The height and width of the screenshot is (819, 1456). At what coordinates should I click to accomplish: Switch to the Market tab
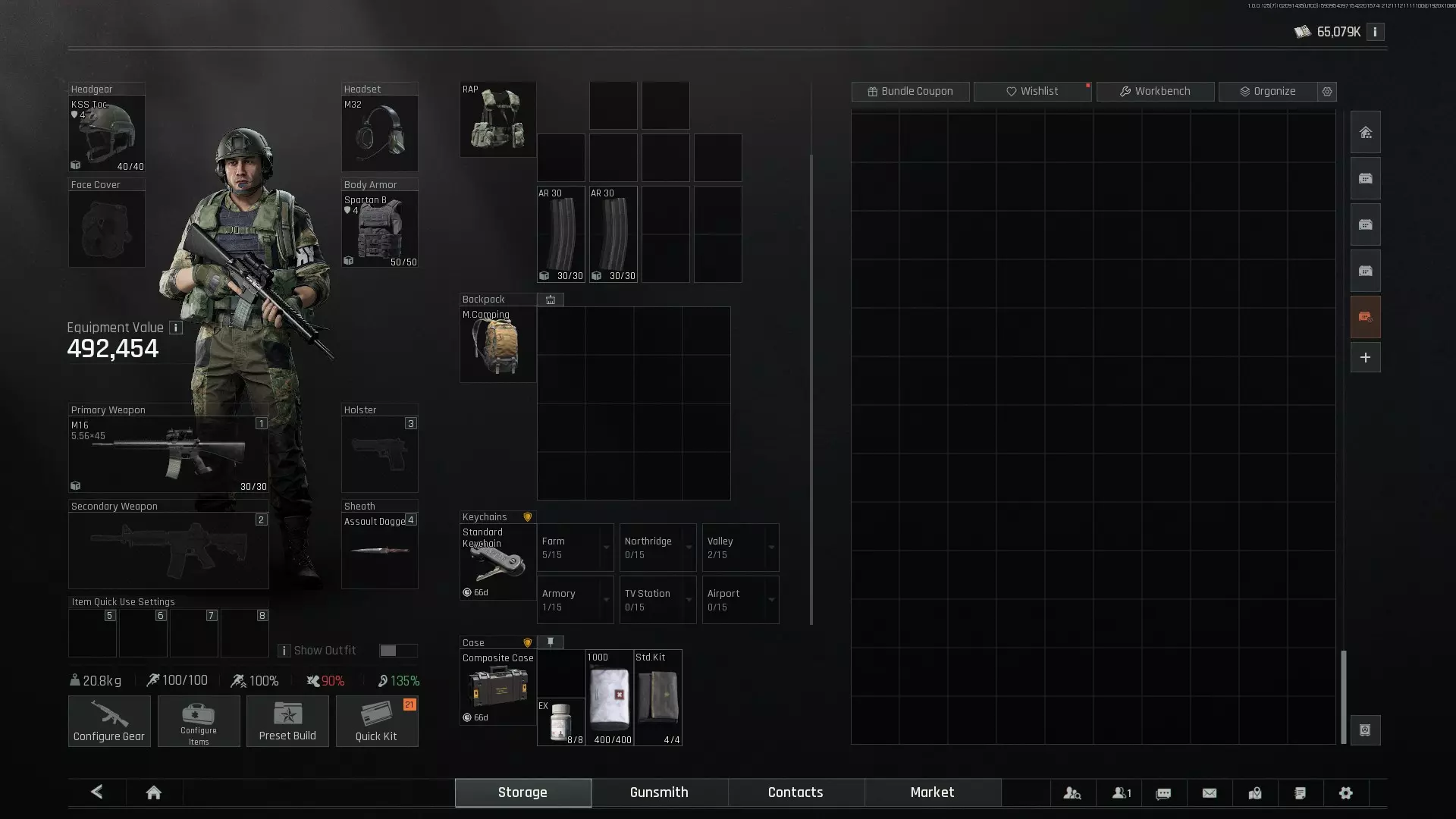(932, 792)
